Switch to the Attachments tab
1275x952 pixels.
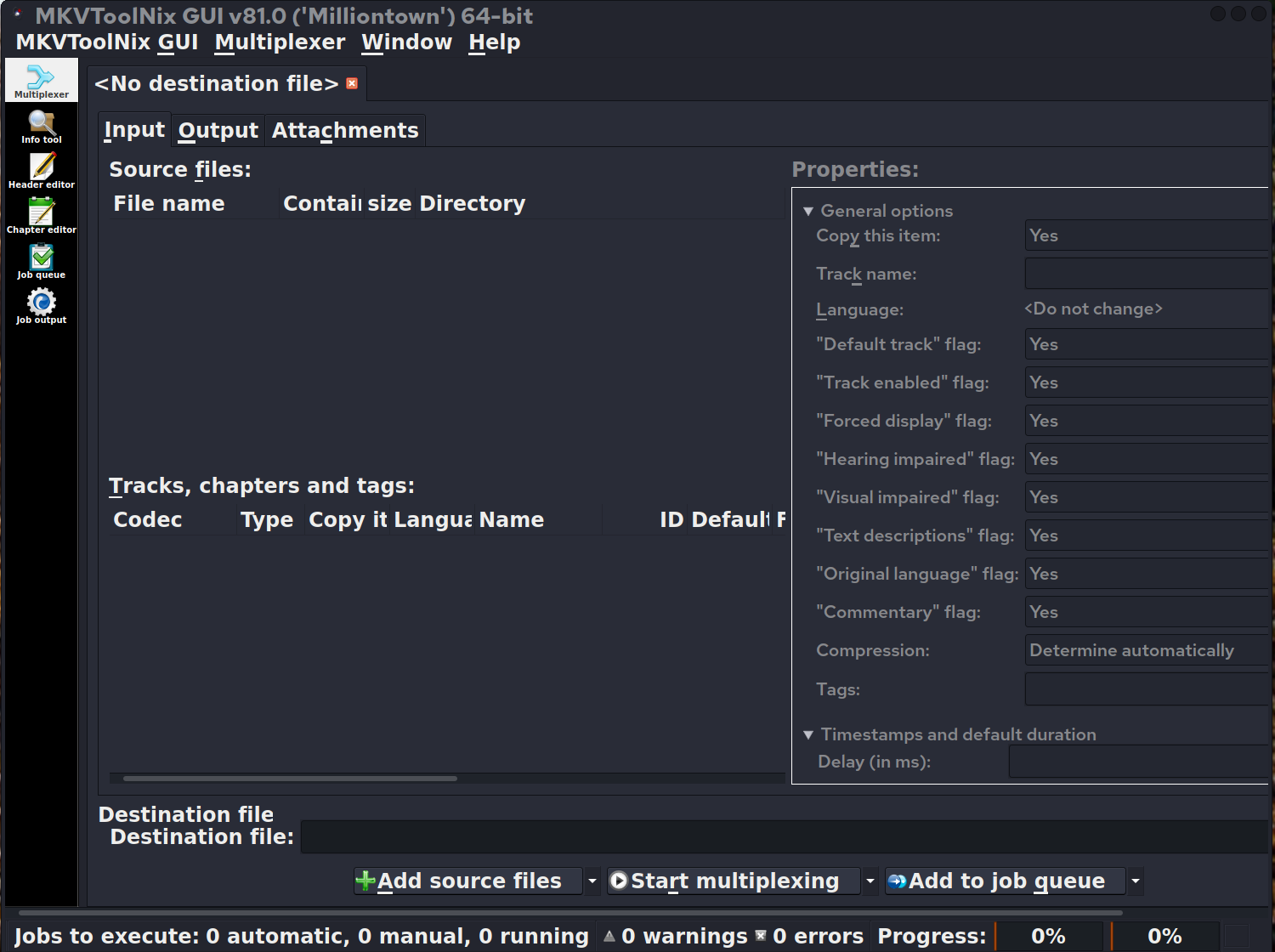[344, 130]
